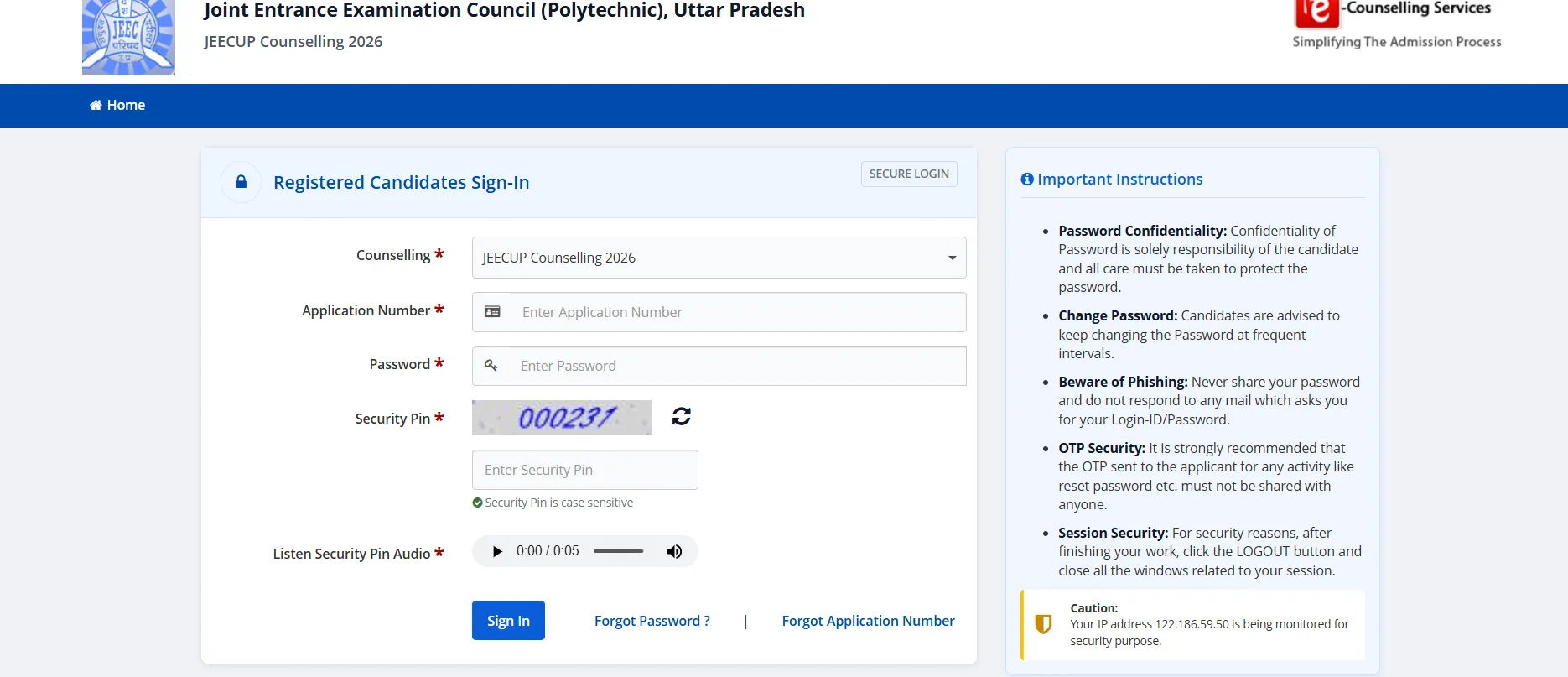
Task: Click the 'Security Pin is case sensitive' note
Action: (559, 503)
